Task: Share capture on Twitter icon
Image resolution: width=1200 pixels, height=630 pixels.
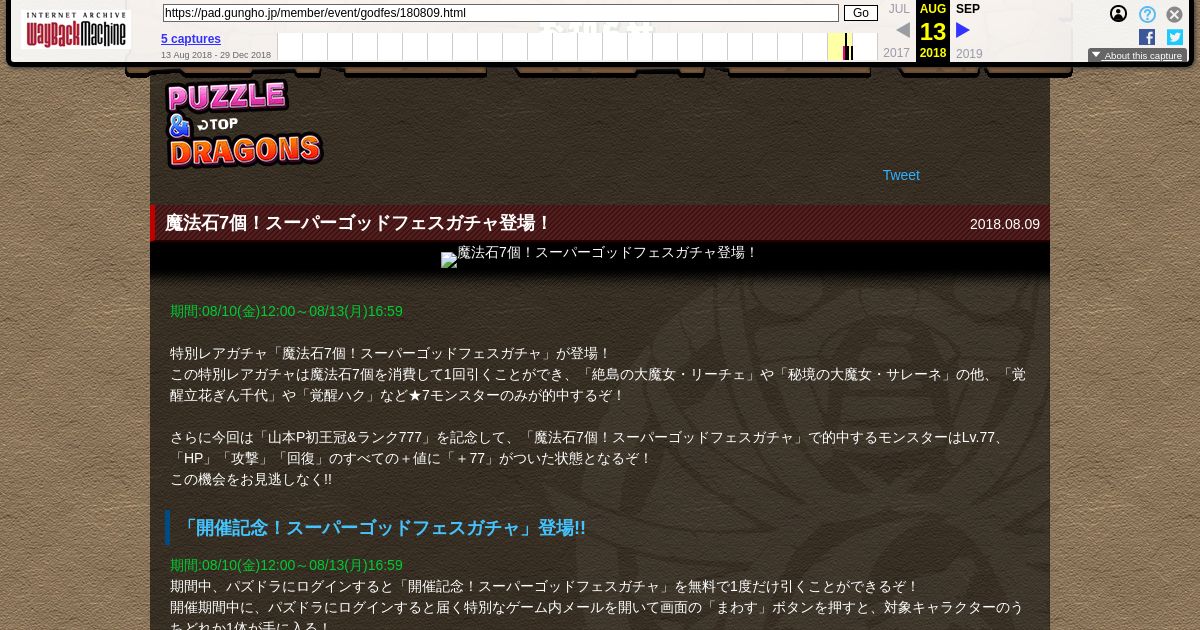Action: [x=1175, y=37]
